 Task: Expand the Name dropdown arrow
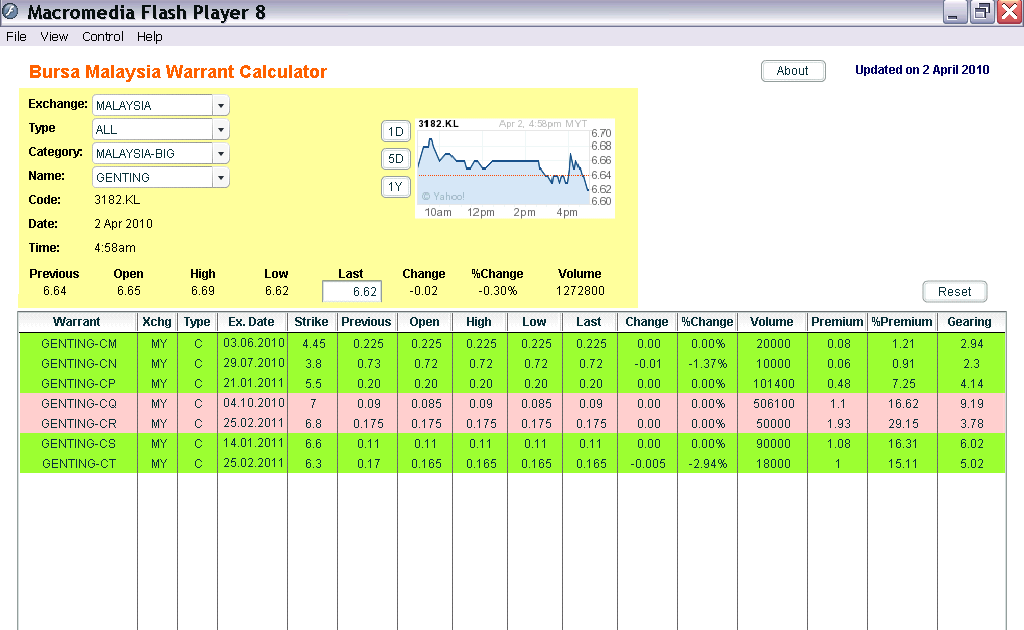coord(221,178)
